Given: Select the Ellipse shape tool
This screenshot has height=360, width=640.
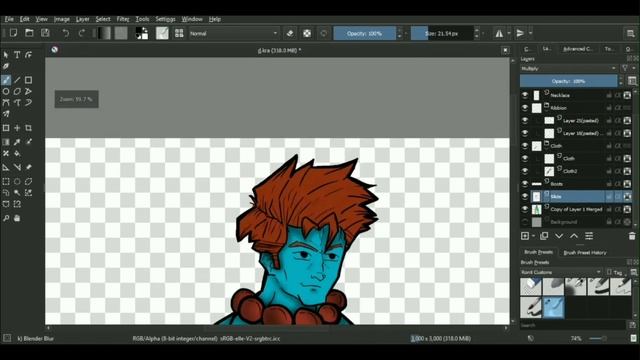Looking at the screenshot, I should click(6, 91).
